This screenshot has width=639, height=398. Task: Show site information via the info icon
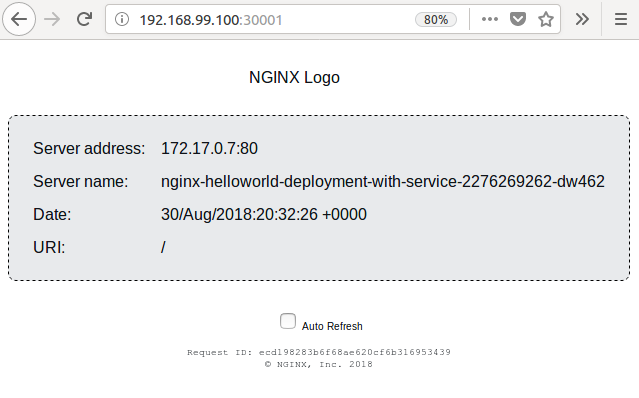pos(122,19)
